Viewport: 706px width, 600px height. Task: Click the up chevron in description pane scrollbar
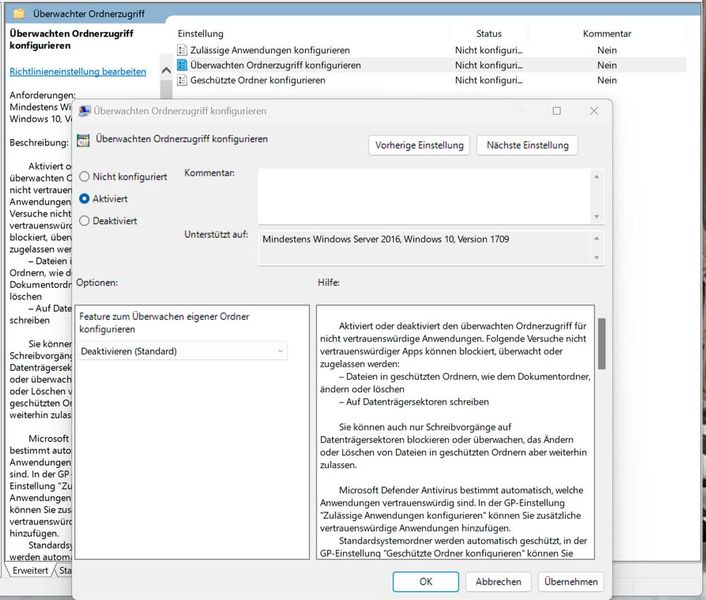tap(166, 70)
